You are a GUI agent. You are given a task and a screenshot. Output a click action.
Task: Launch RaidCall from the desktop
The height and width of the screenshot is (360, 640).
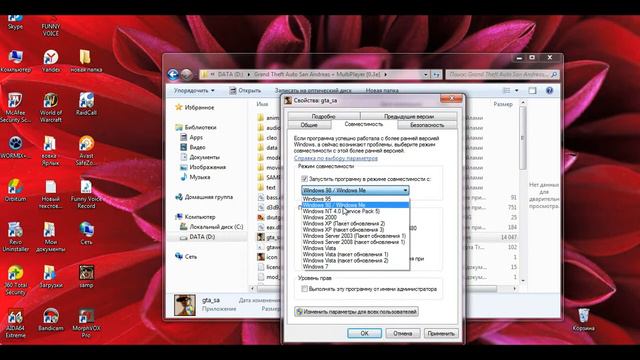86,104
